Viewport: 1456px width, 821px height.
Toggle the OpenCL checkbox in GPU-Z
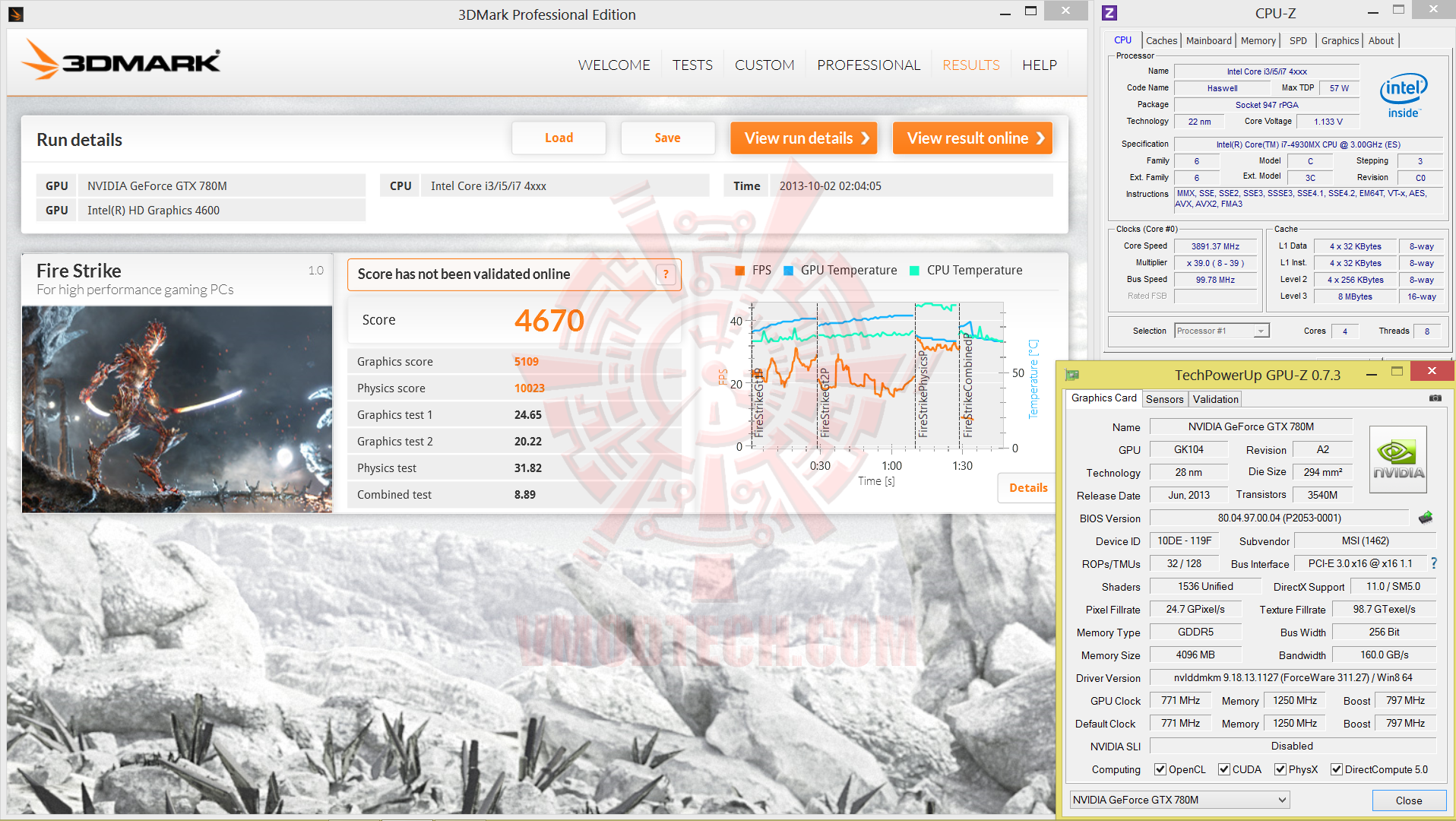pyautogui.click(x=1160, y=769)
